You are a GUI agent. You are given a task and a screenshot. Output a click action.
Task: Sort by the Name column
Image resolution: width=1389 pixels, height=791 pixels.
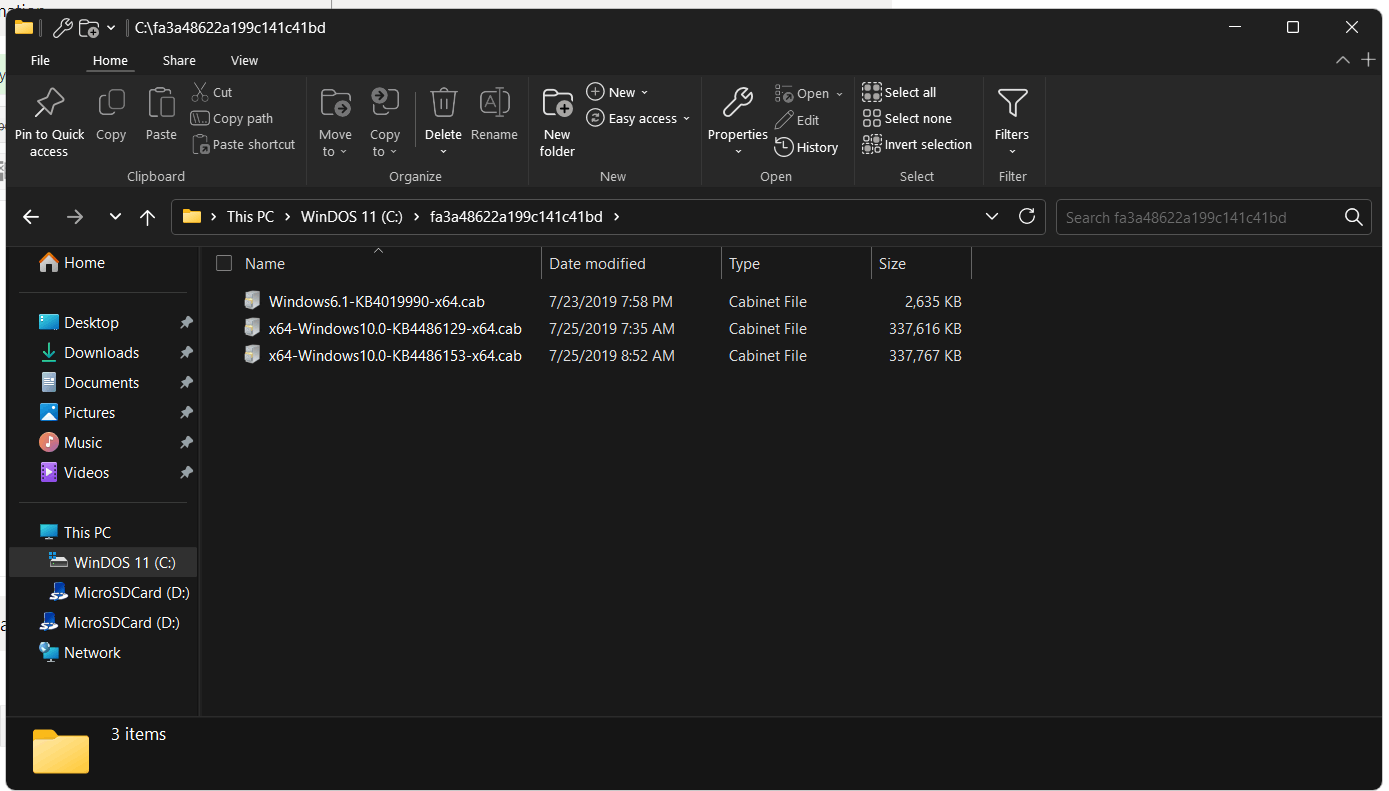[265, 264]
